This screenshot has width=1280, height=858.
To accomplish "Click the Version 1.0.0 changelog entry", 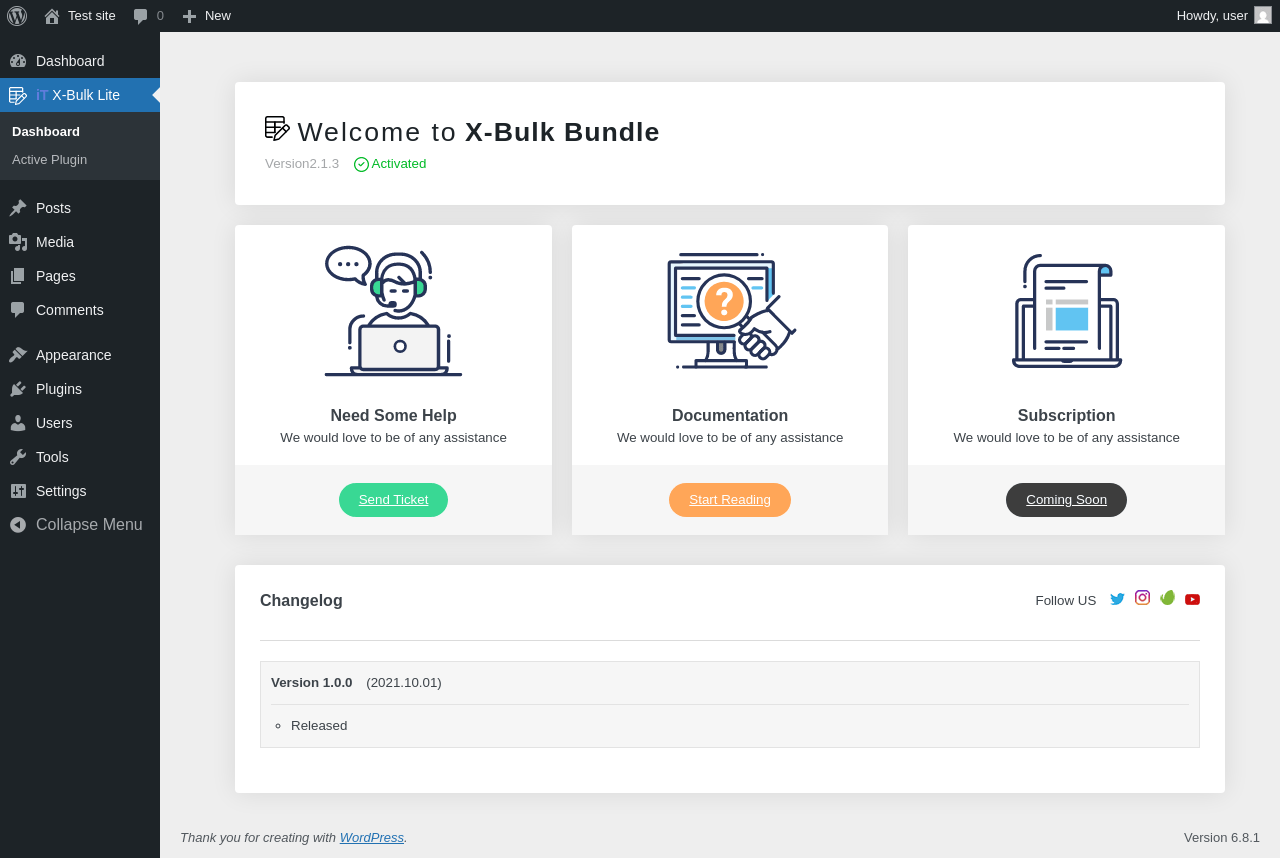I will point(312,683).
